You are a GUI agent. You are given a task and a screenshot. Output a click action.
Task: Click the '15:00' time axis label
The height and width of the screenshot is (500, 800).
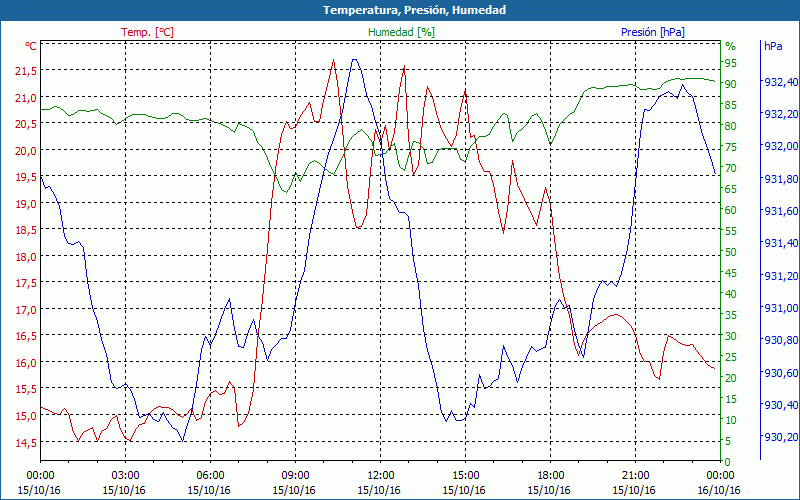pyautogui.click(x=465, y=476)
